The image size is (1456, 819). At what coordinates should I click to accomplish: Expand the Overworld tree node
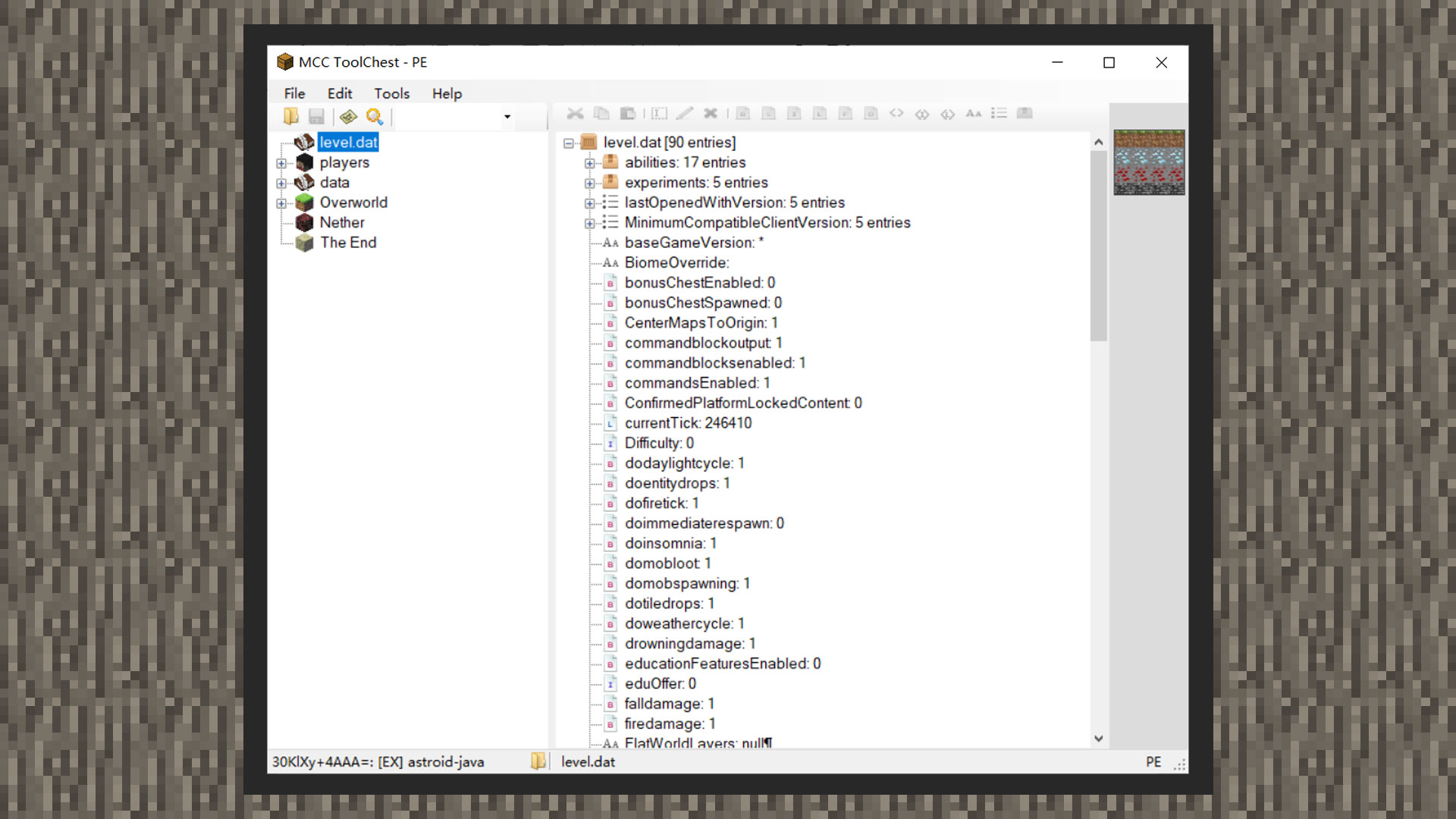click(x=281, y=203)
